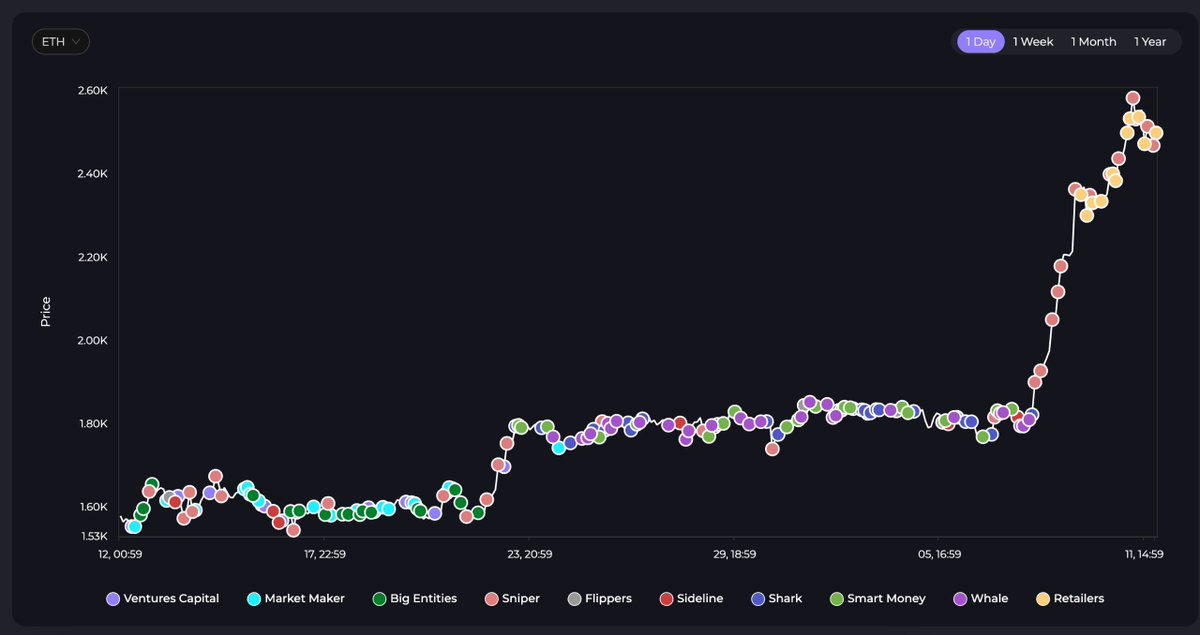Click the Whale legend purple dot
1200x635 pixels.
pos(961,599)
